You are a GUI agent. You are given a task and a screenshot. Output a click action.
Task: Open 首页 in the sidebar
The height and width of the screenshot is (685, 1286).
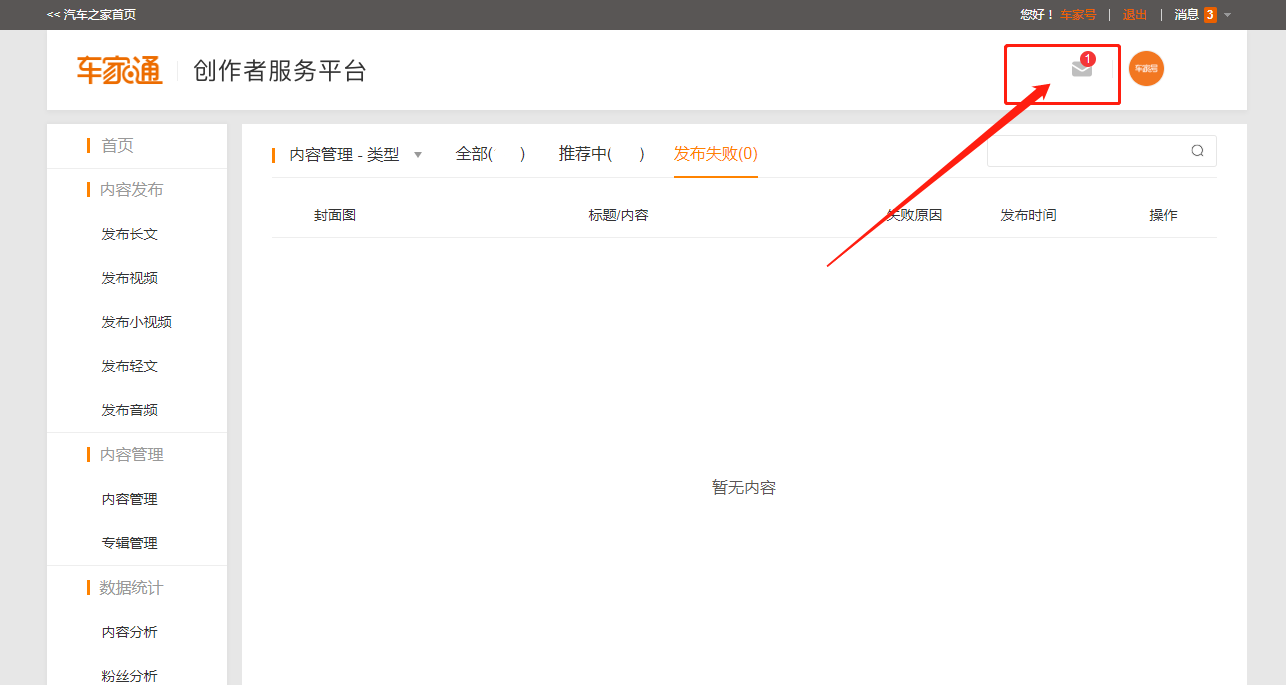tap(117, 146)
